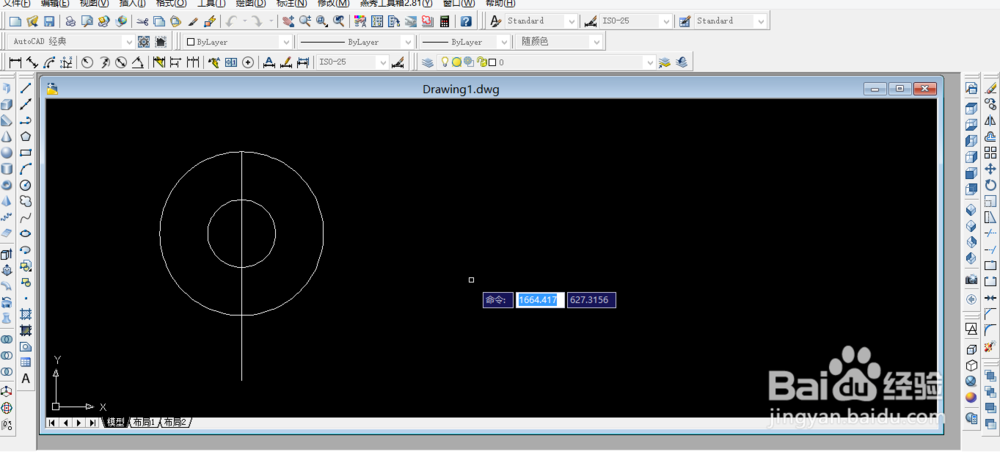The image size is (1000, 452).
Task: Open the calculator icon in the standard toolbar
Action: (445, 21)
